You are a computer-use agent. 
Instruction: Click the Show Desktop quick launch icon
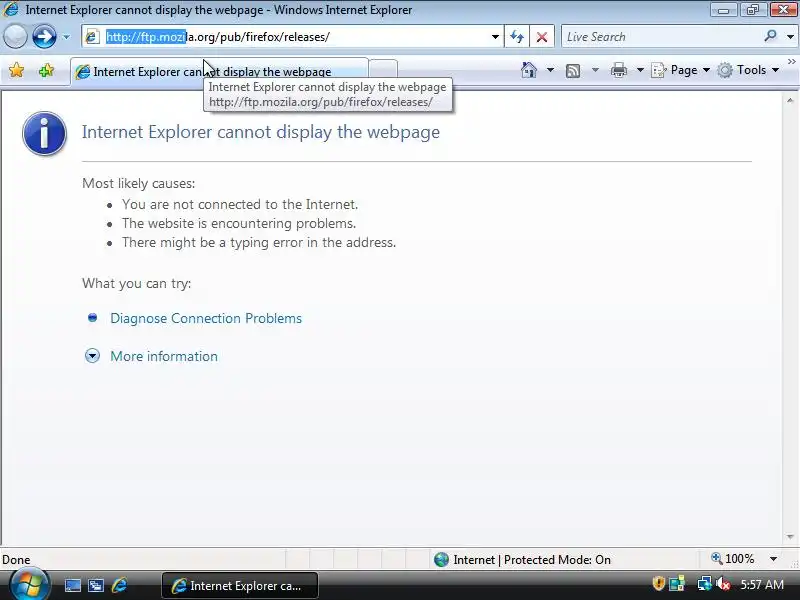point(72,585)
